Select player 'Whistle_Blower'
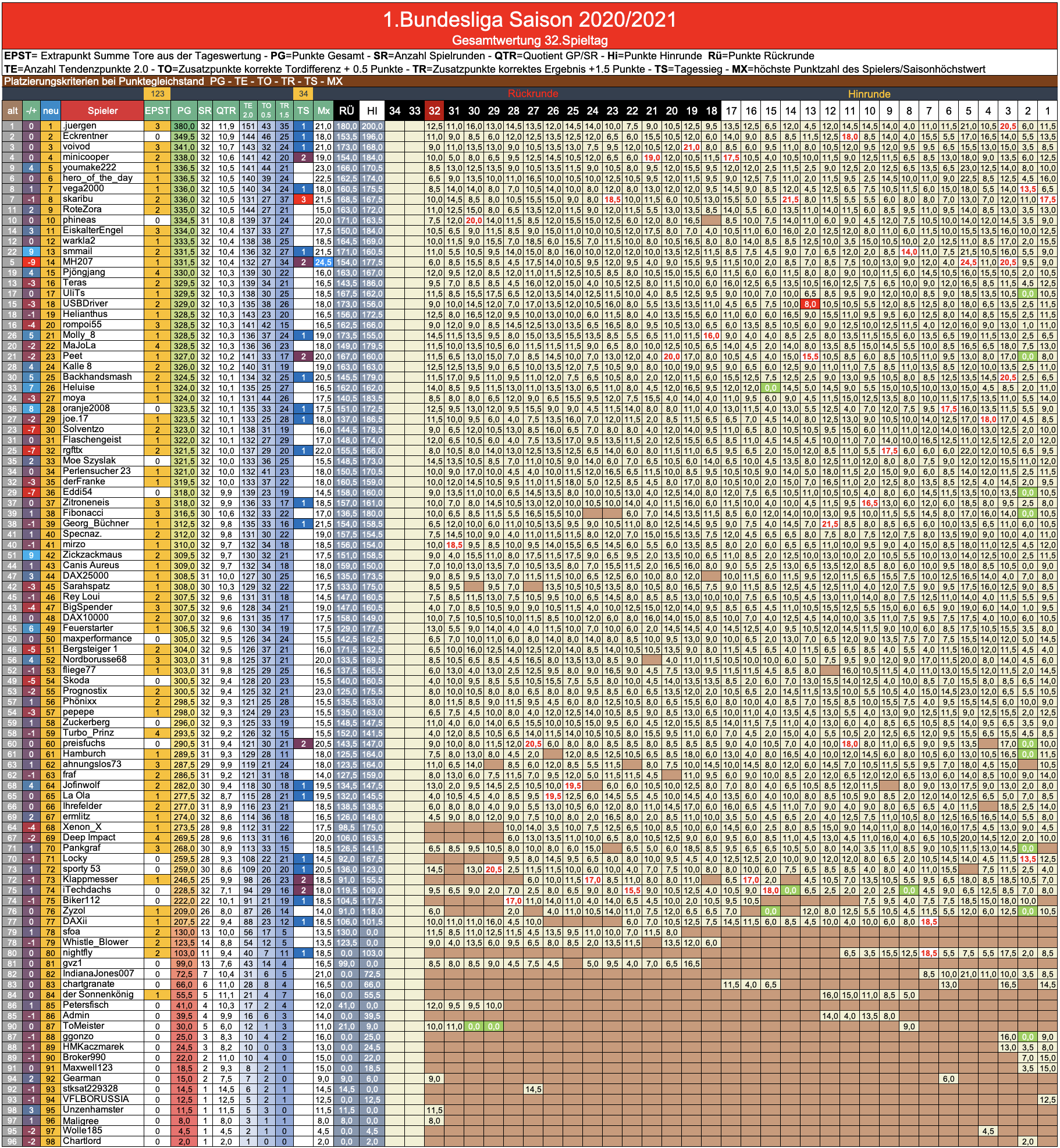Image resolution: width=1060 pixels, height=1148 pixels. (x=102, y=942)
